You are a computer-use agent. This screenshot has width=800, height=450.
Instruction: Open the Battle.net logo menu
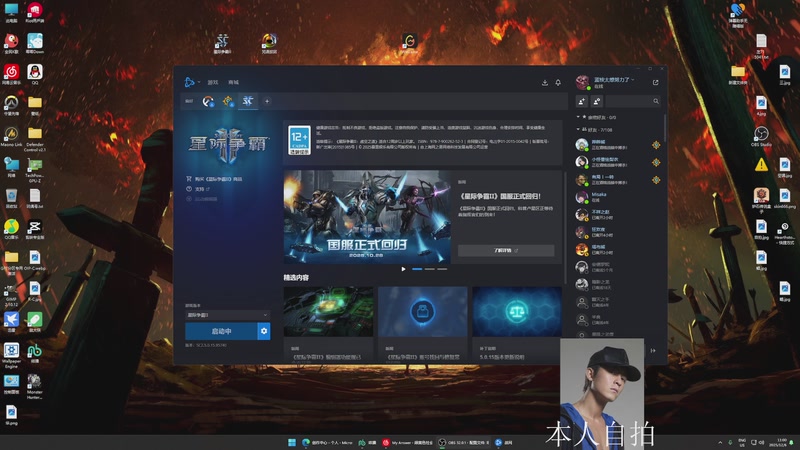point(191,82)
